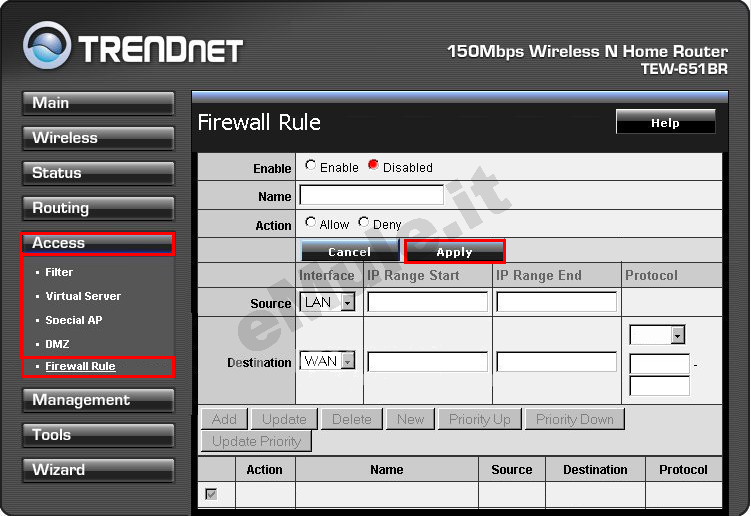Click the New rule button

[411, 419]
